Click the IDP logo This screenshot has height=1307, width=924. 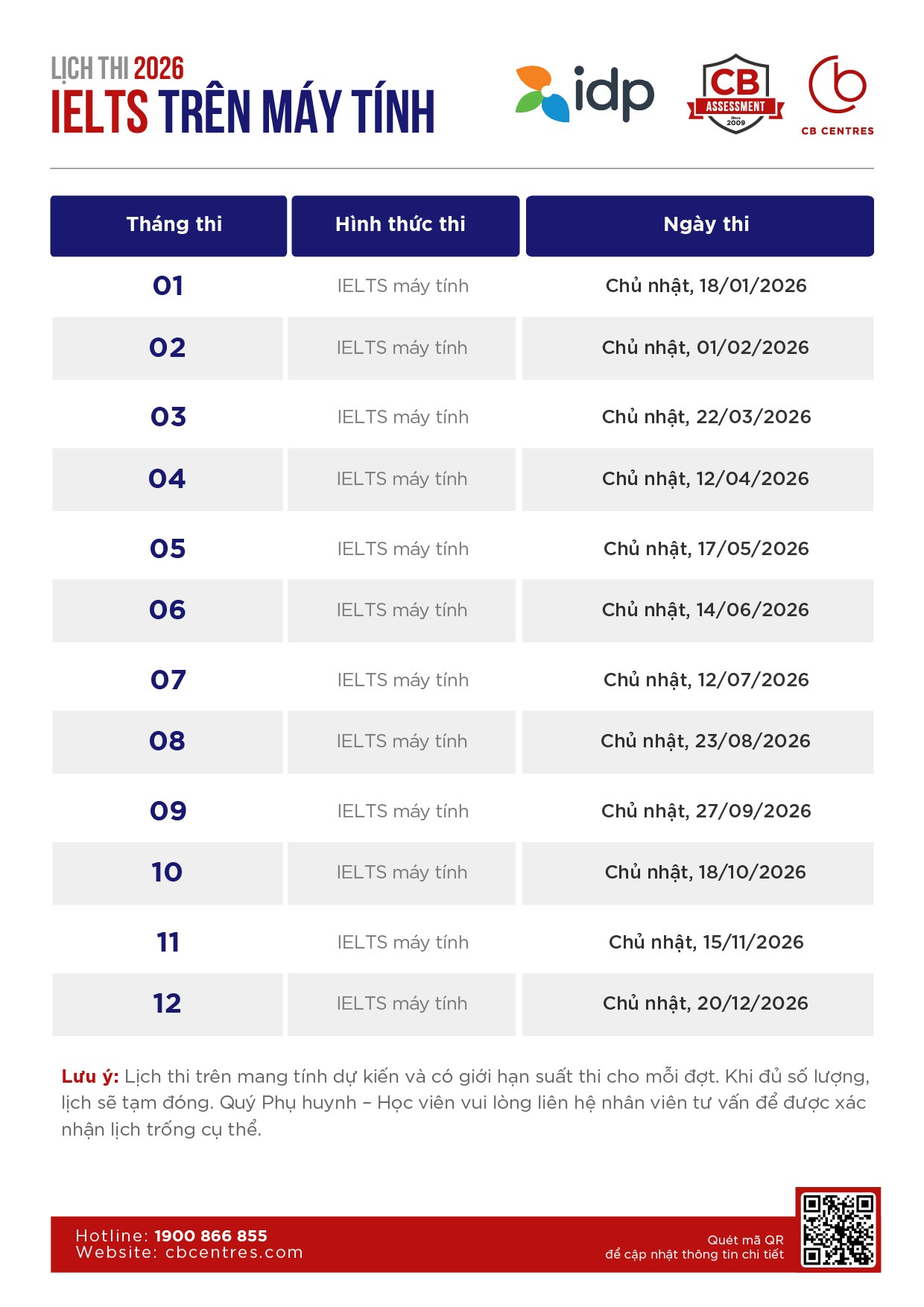point(585,93)
